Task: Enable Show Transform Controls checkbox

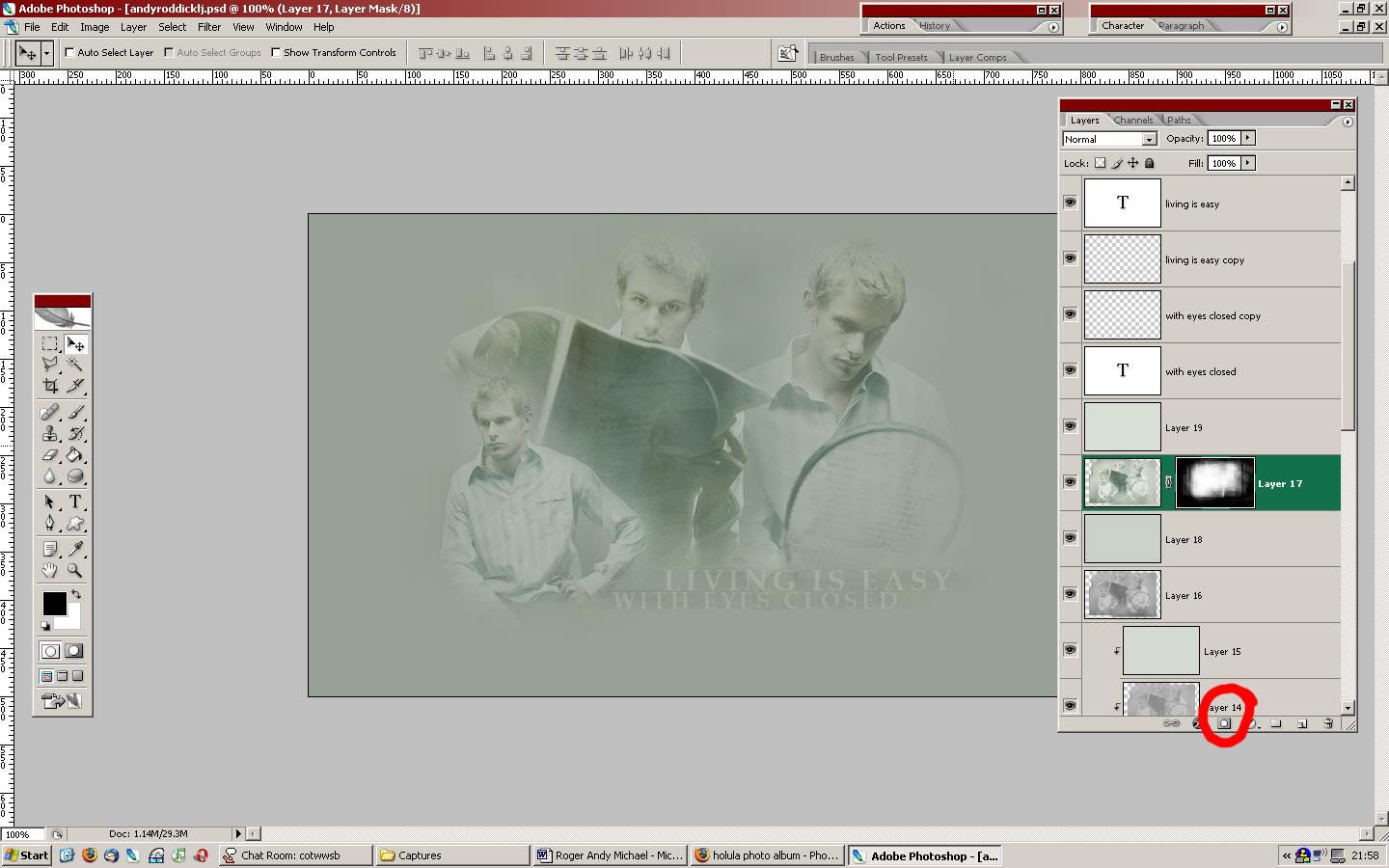Action: click(x=276, y=53)
